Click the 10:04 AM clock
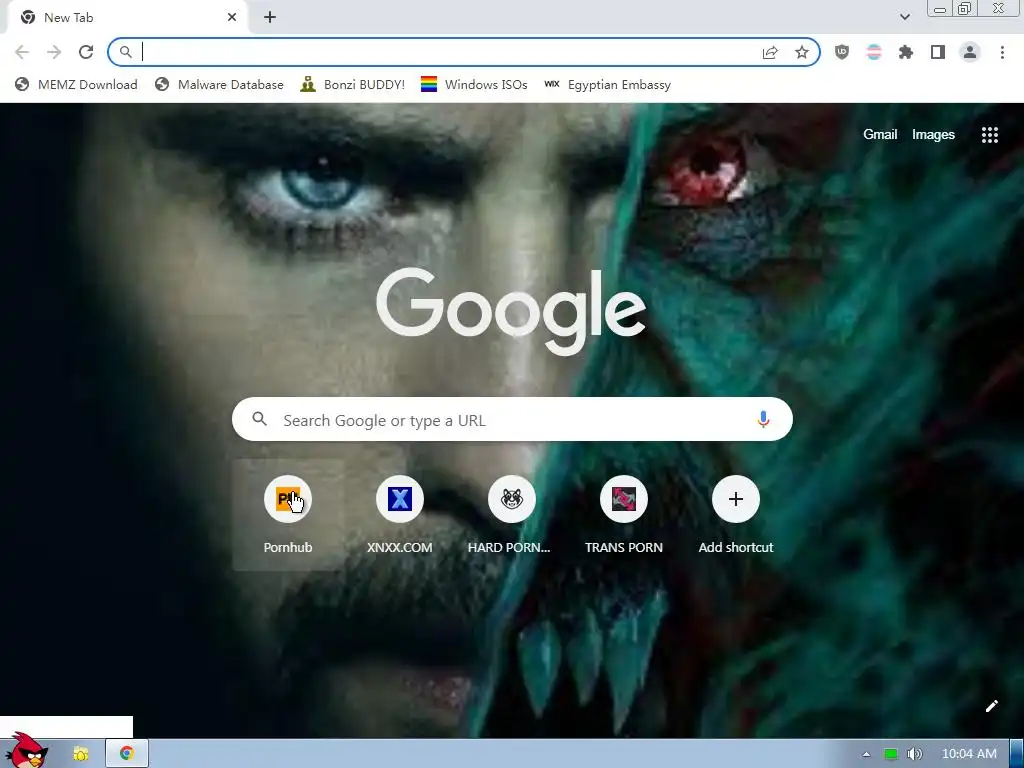1024x768 pixels. [969, 754]
